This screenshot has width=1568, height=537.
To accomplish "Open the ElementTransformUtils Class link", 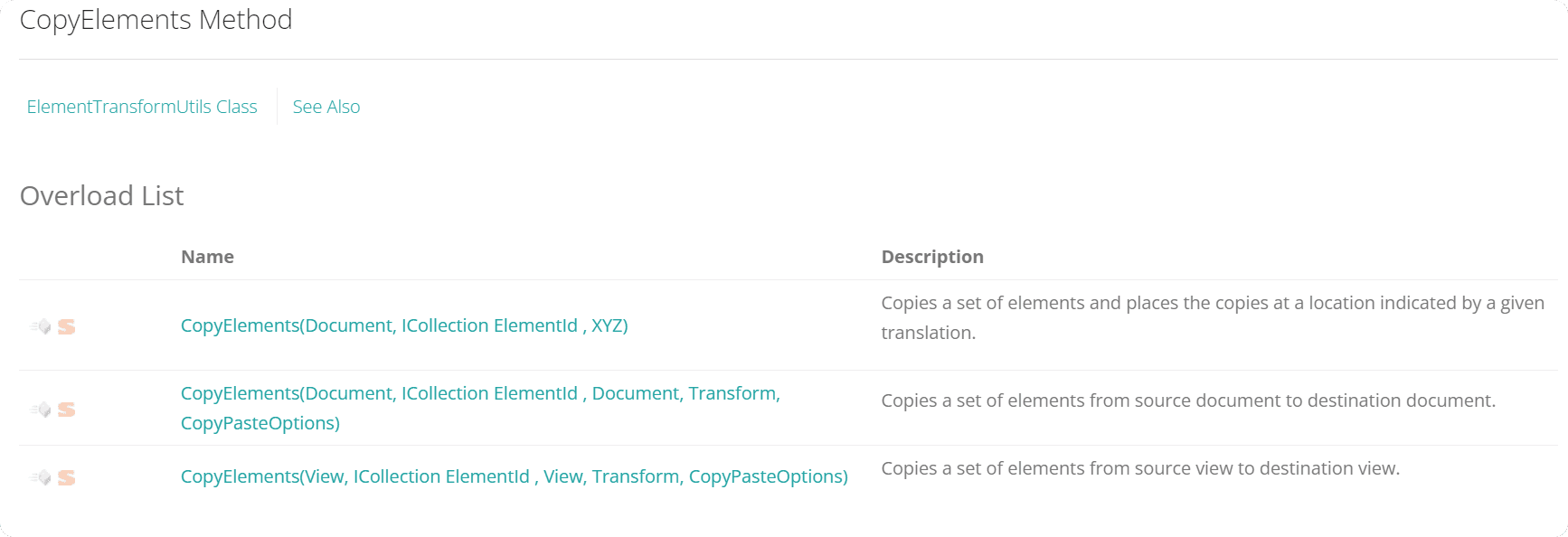I will [x=142, y=107].
